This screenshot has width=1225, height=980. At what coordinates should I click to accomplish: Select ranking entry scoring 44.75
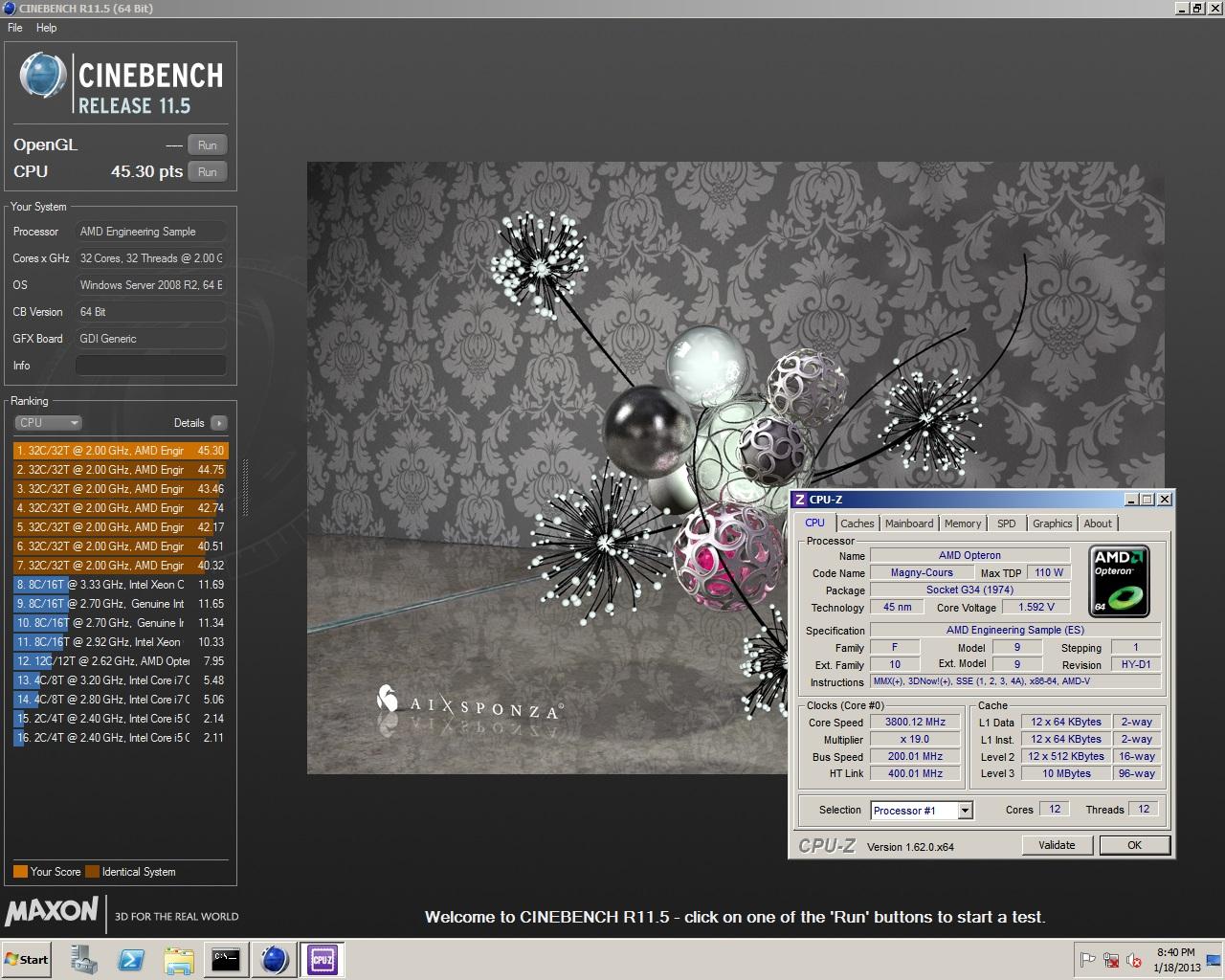point(121,470)
